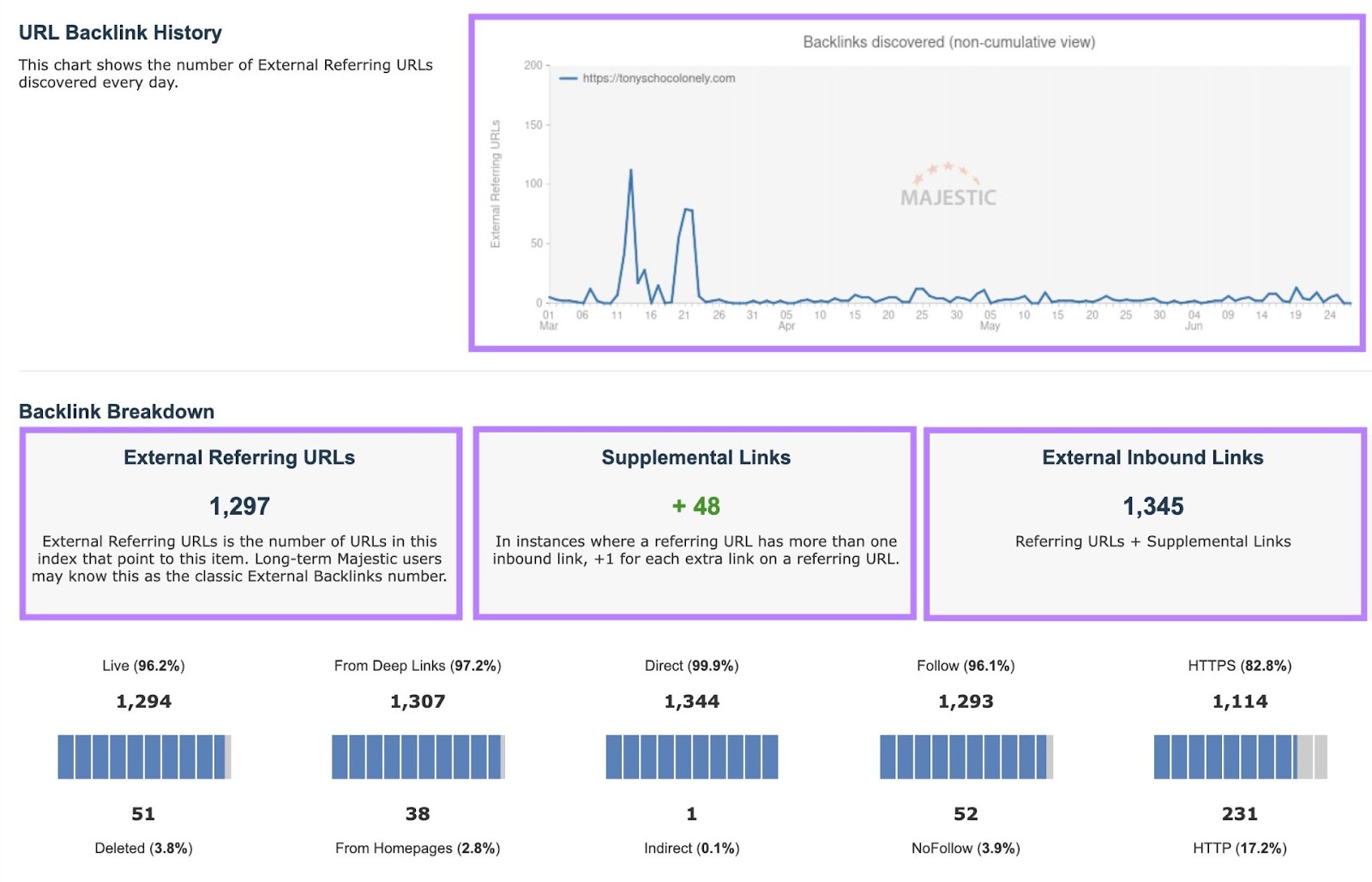Click the Supplemental Links card title

pyautogui.click(x=695, y=457)
